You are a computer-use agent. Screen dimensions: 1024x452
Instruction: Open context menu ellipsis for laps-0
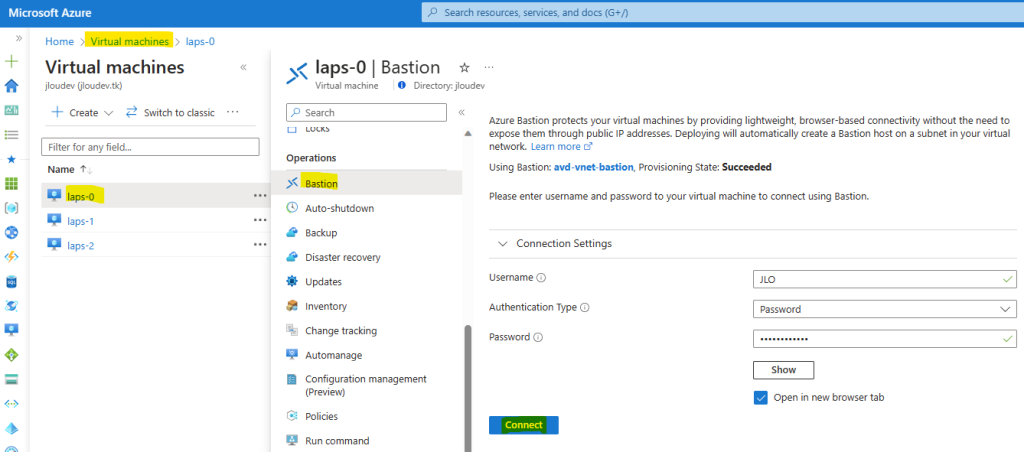pos(260,195)
